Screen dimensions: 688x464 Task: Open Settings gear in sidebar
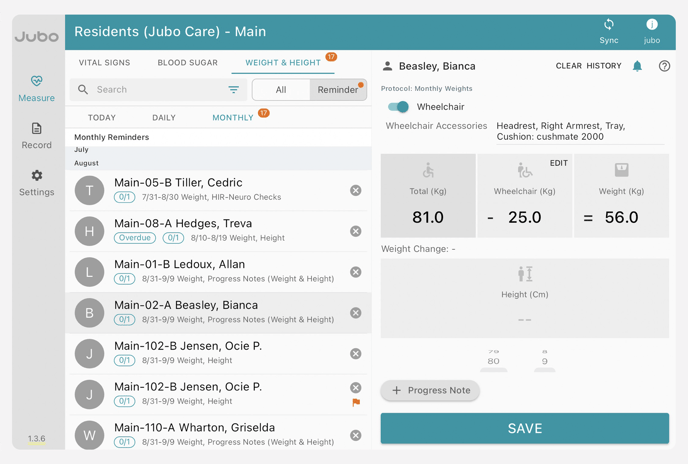click(36, 183)
